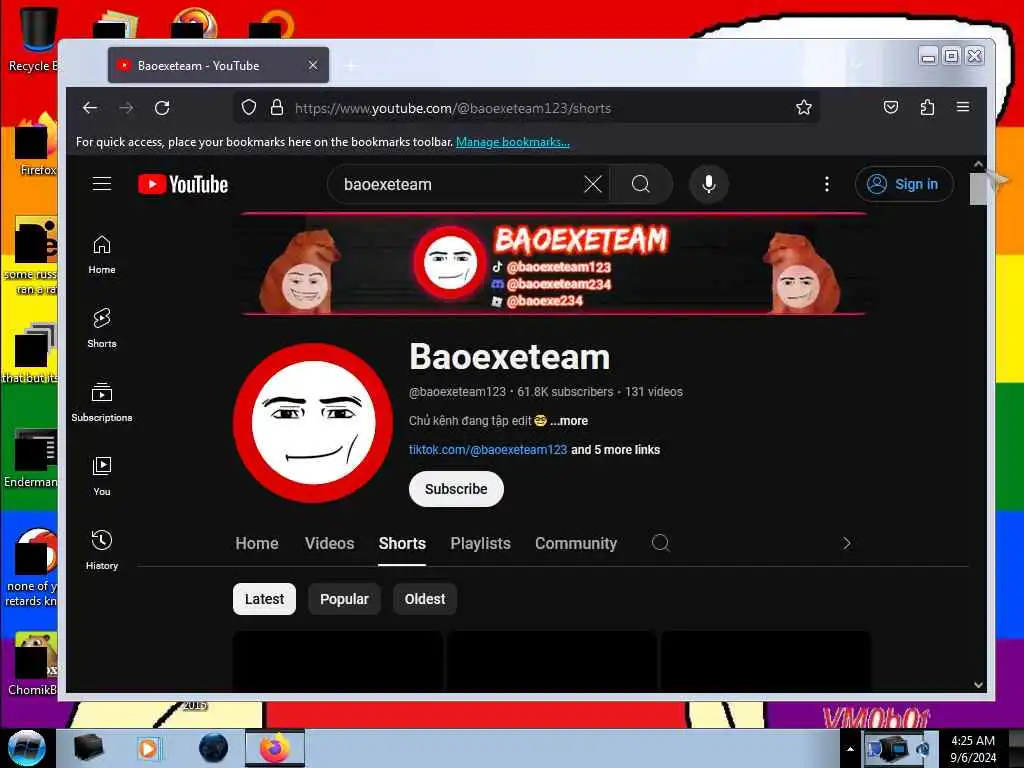The width and height of the screenshot is (1024, 768).
Task: Switch to the Community tab
Action: click(575, 543)
